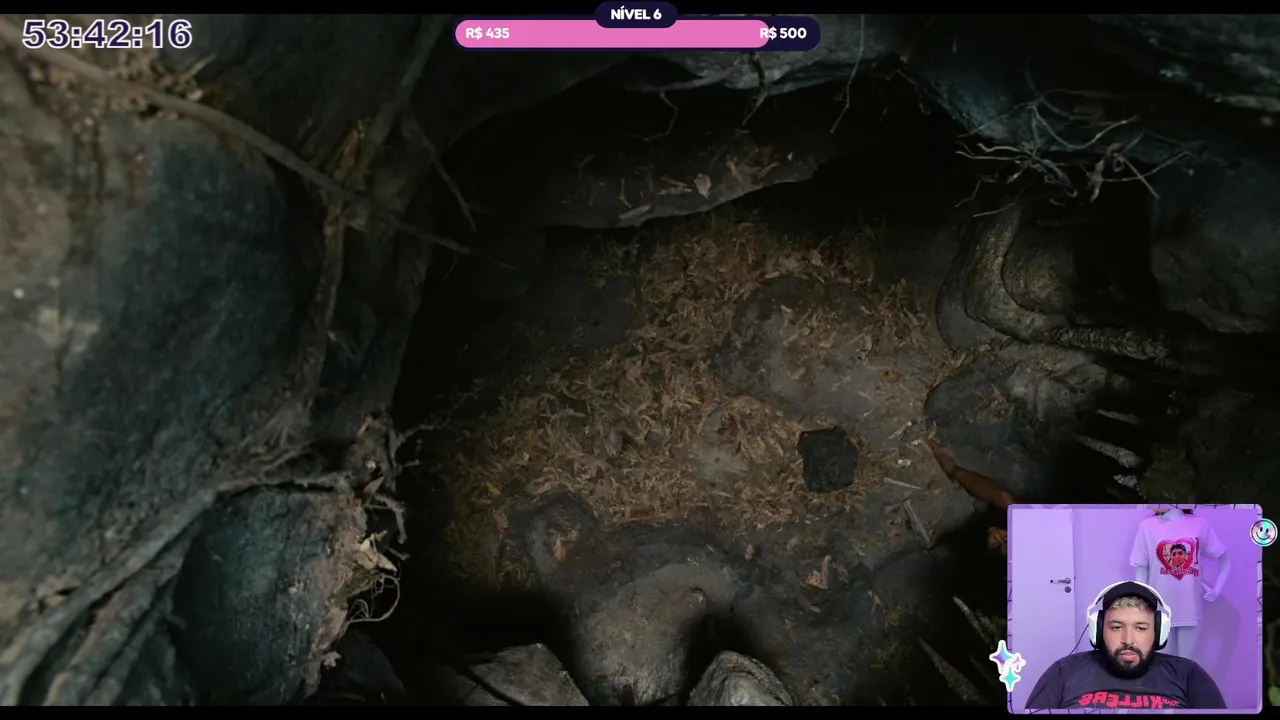
Task: Click the R$ 435 current amount
Action: 488,33
